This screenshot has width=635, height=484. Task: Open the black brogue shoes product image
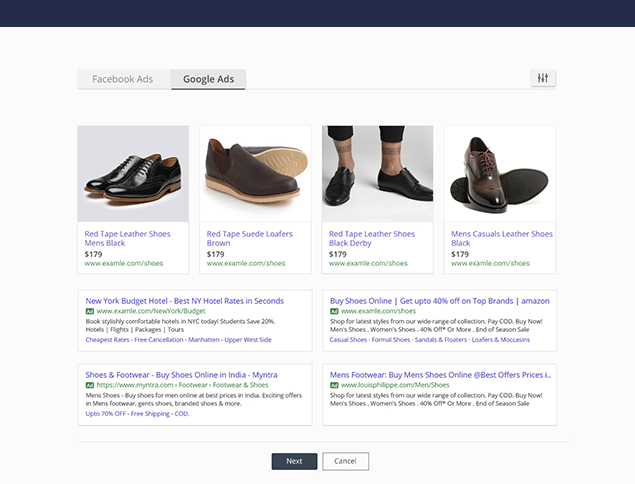pyautogui.click(x=133, y=173)
